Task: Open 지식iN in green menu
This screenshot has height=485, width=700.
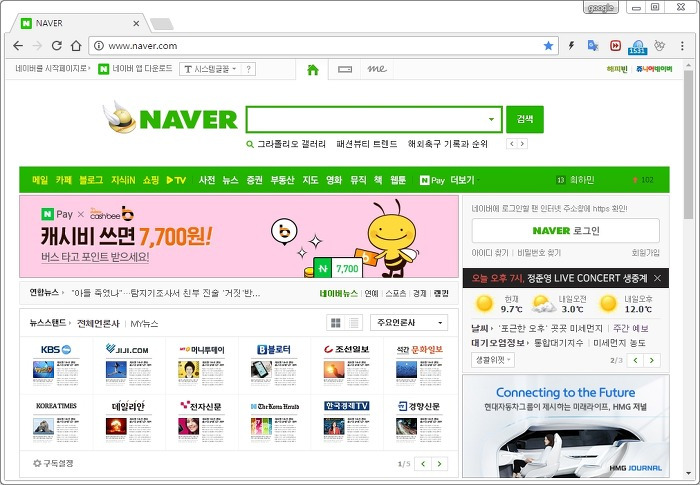Action: click(123, 180)
